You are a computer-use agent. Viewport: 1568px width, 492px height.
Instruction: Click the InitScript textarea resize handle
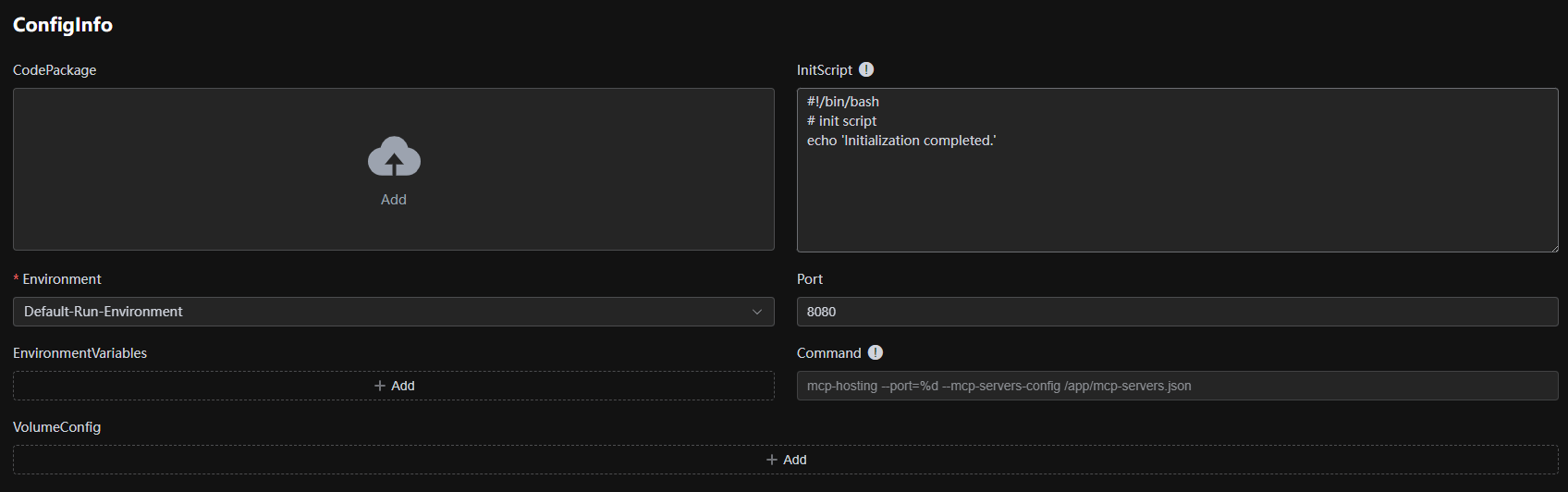click(1553, 247)
